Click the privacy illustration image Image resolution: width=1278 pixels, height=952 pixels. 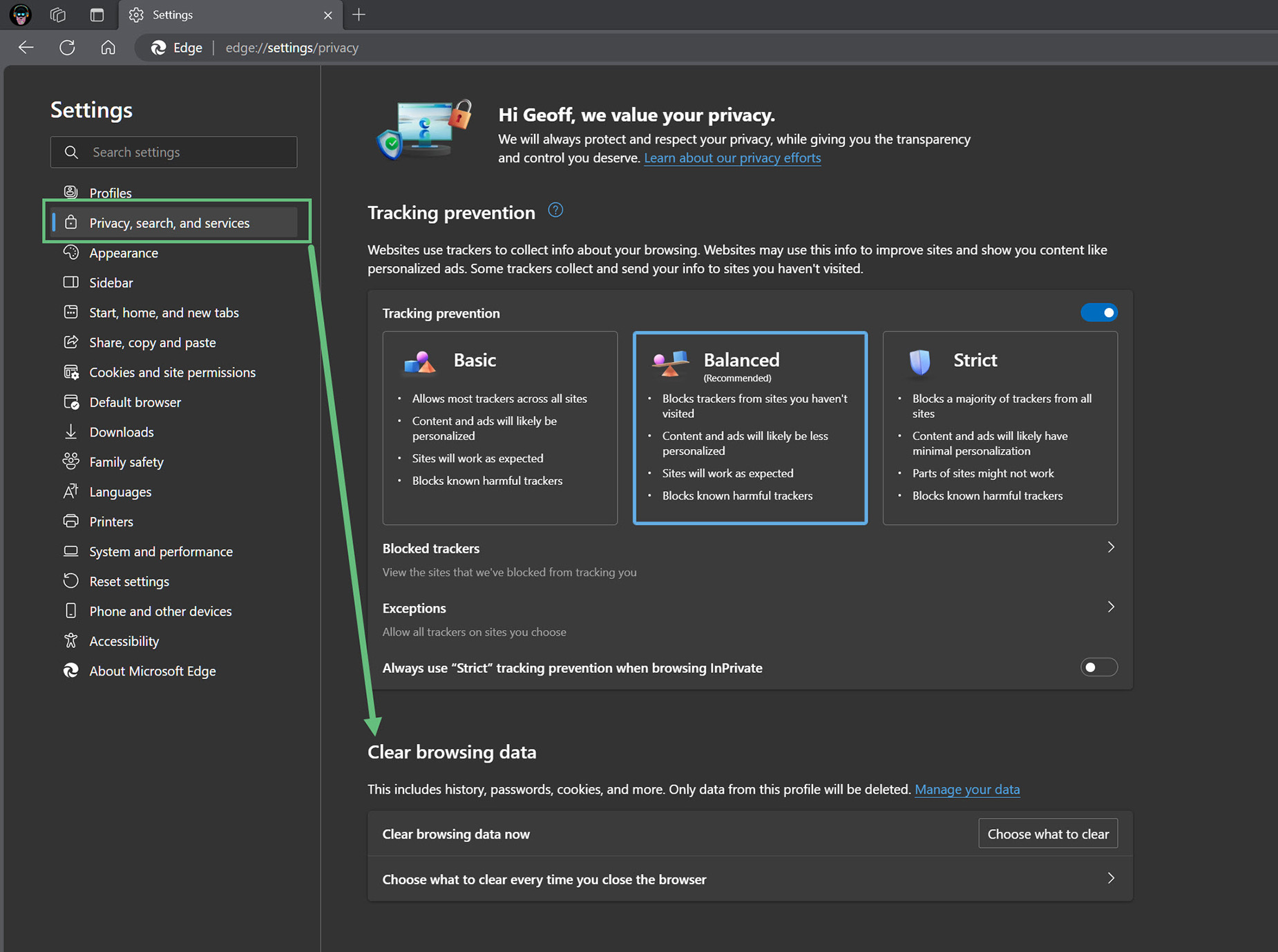424,130
